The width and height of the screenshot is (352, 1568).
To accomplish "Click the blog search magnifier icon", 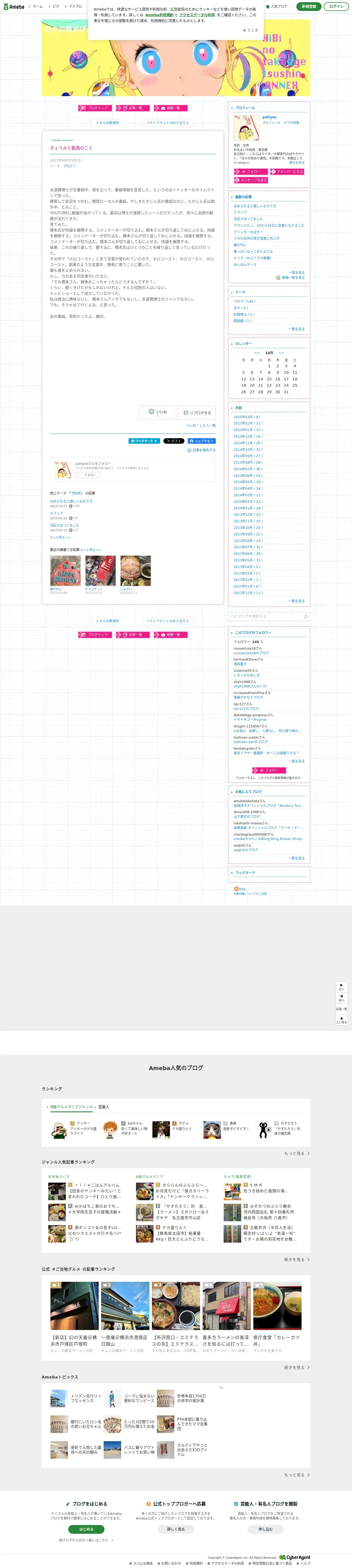I will coord(306,617).
